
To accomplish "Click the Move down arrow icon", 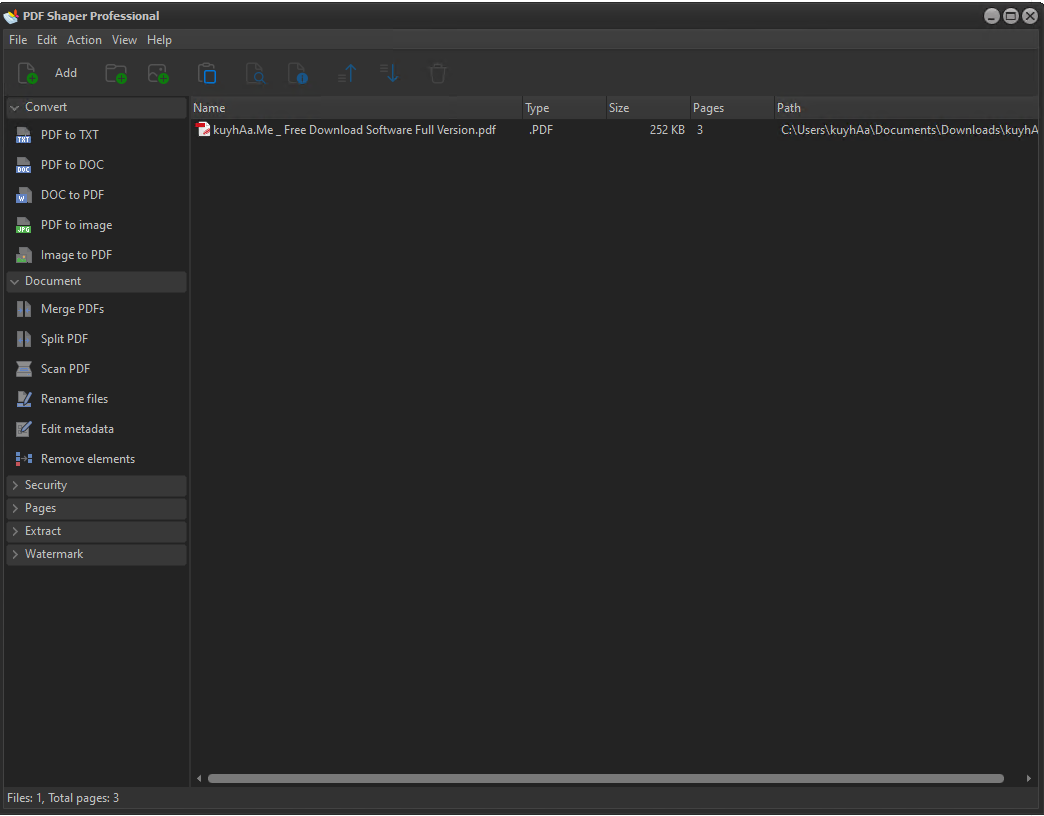I will tap(390, 73).
